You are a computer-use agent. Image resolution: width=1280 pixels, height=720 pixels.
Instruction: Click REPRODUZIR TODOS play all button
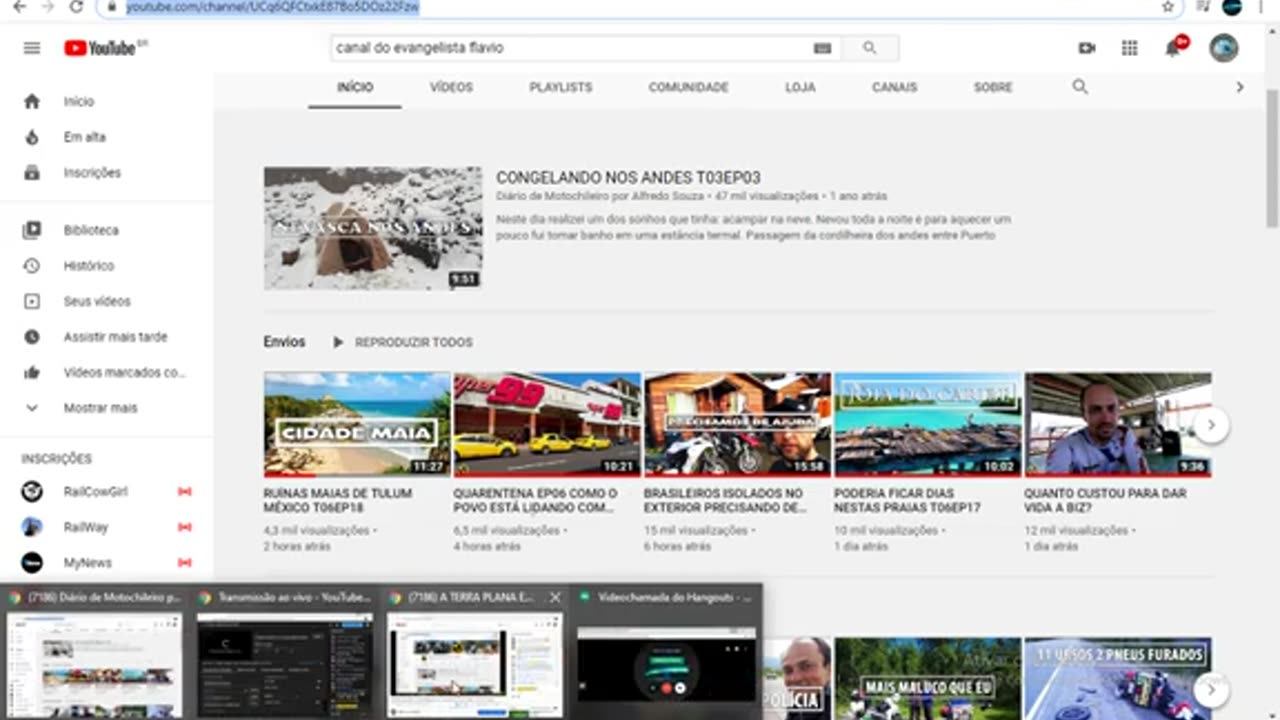pyautogui.click(x=403, y=342)
